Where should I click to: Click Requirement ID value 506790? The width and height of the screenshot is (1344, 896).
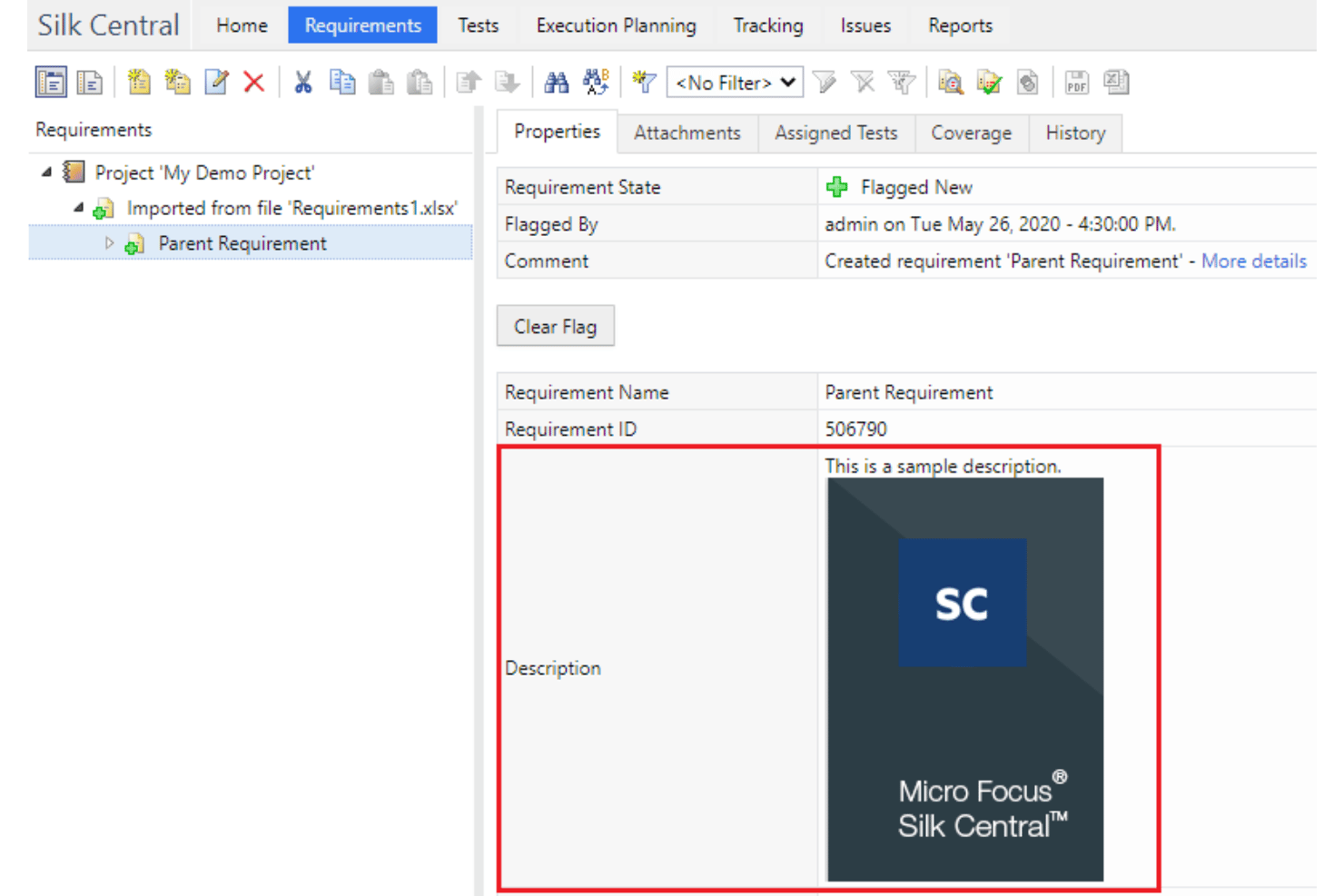(855, 428)
